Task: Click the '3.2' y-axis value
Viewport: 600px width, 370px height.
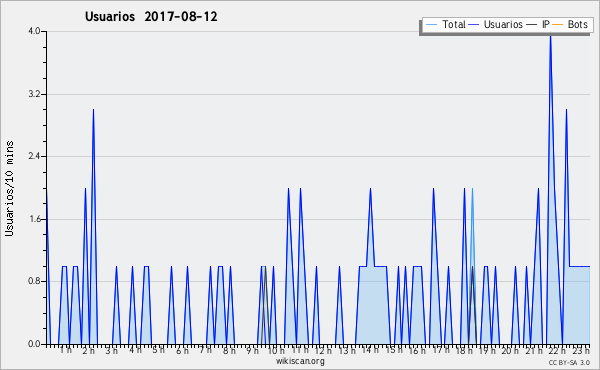Action: (x=34, y=94)
